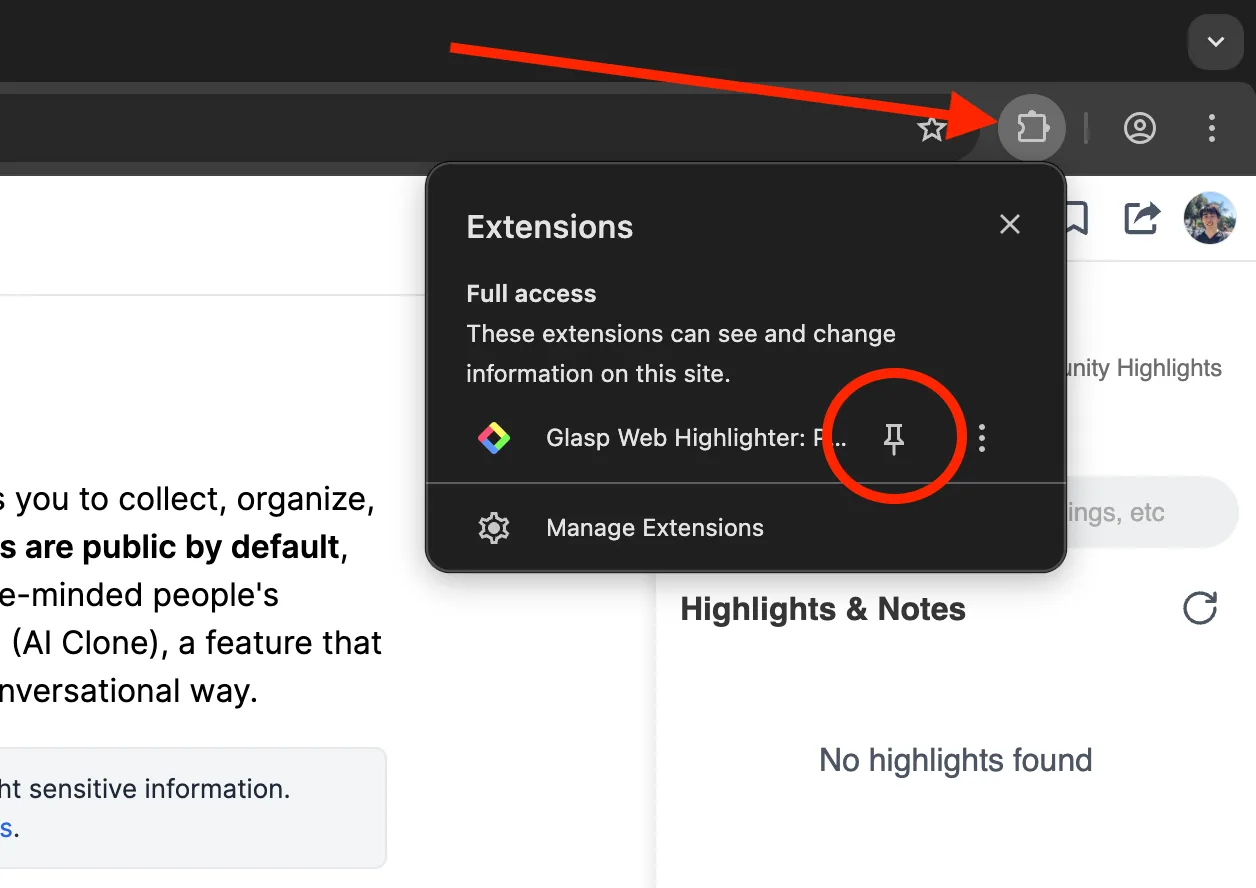Close the Extensions popup
This screenshot has height=888, width=1256.
click(x=1010, y=224)
